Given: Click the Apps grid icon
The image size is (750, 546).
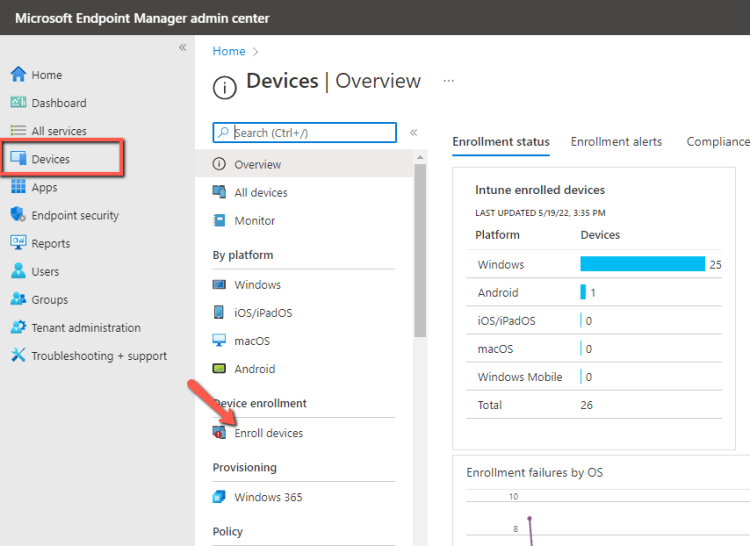Looking at the screenshot, I should coord(18,186).
